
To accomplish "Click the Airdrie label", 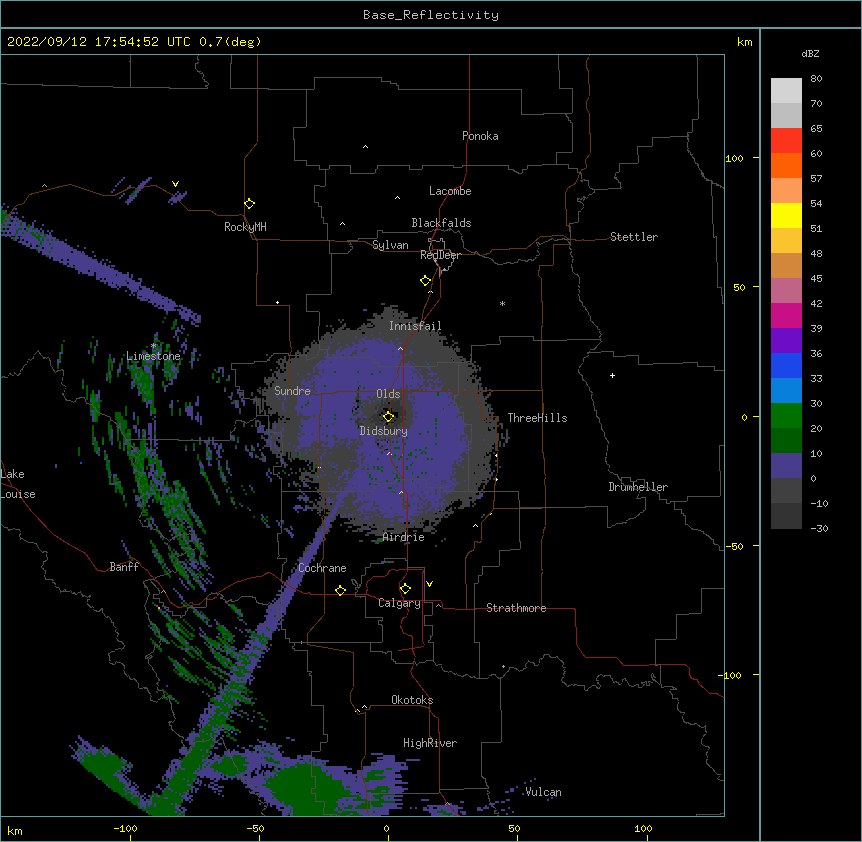I will (x=403, y=537).
